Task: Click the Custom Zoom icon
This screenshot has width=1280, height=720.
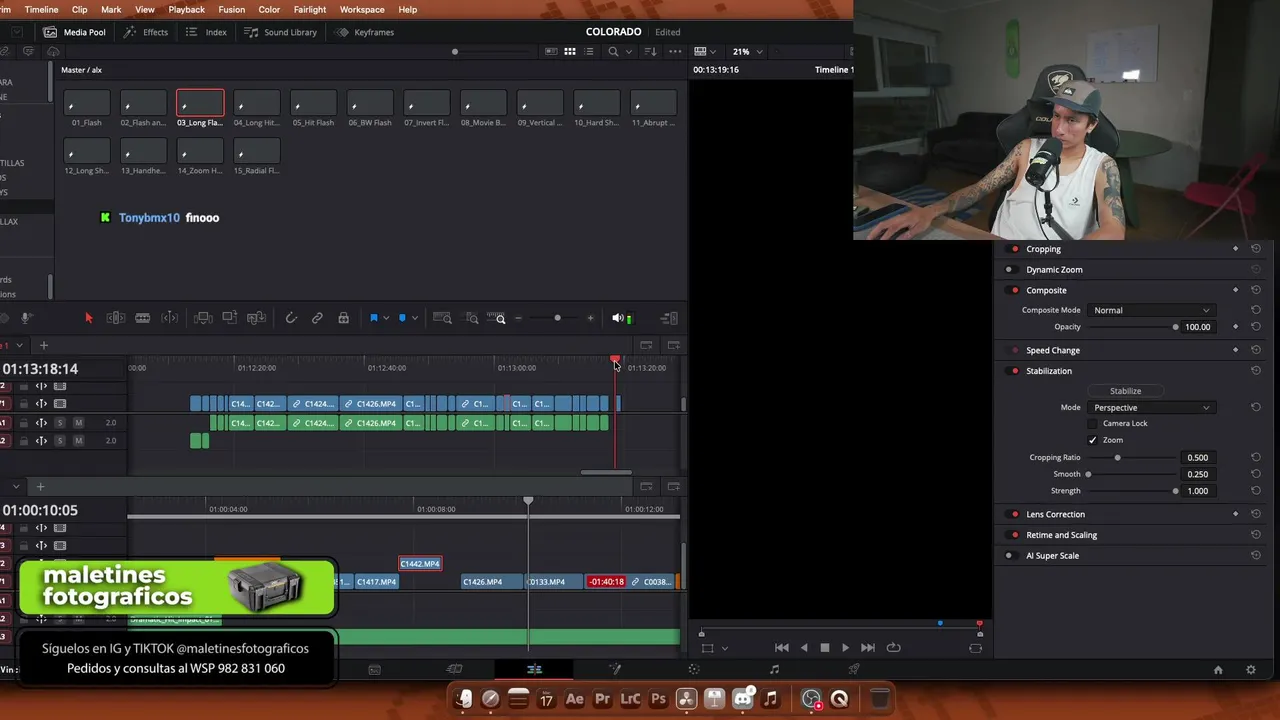Action: click(x=497, y=318)
